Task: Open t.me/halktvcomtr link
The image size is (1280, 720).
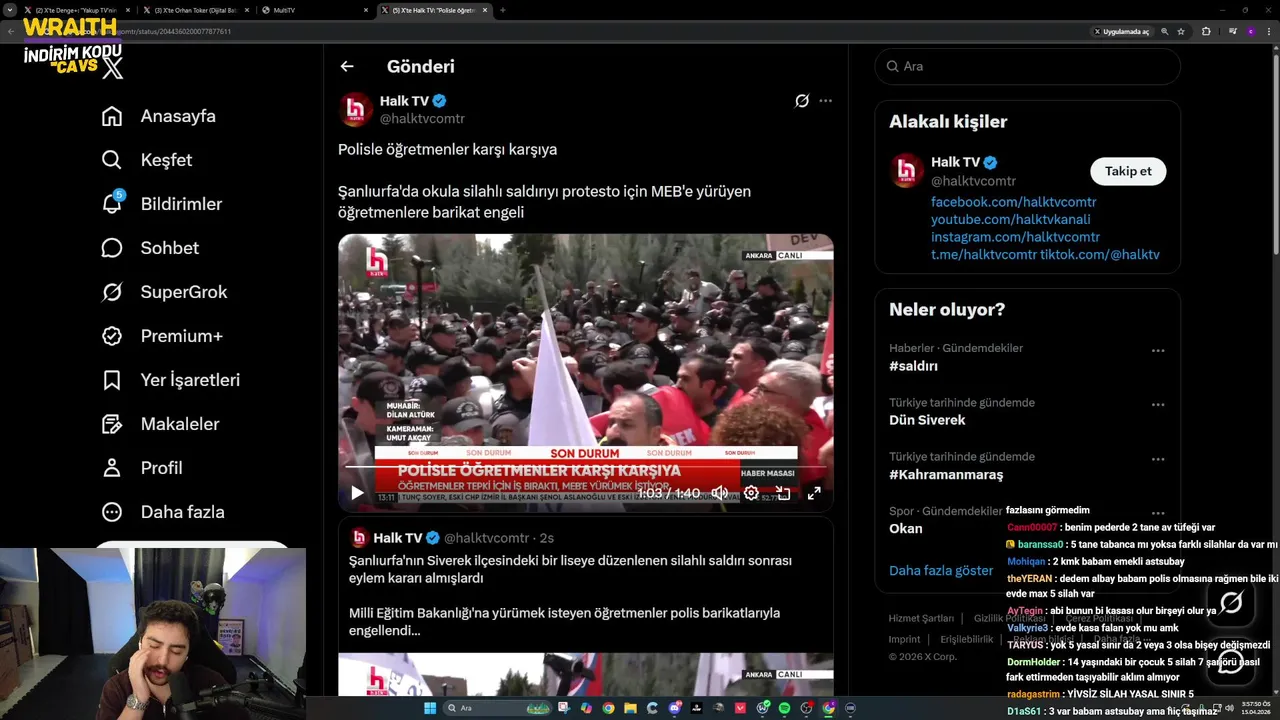Action: (x=984, y=255)
